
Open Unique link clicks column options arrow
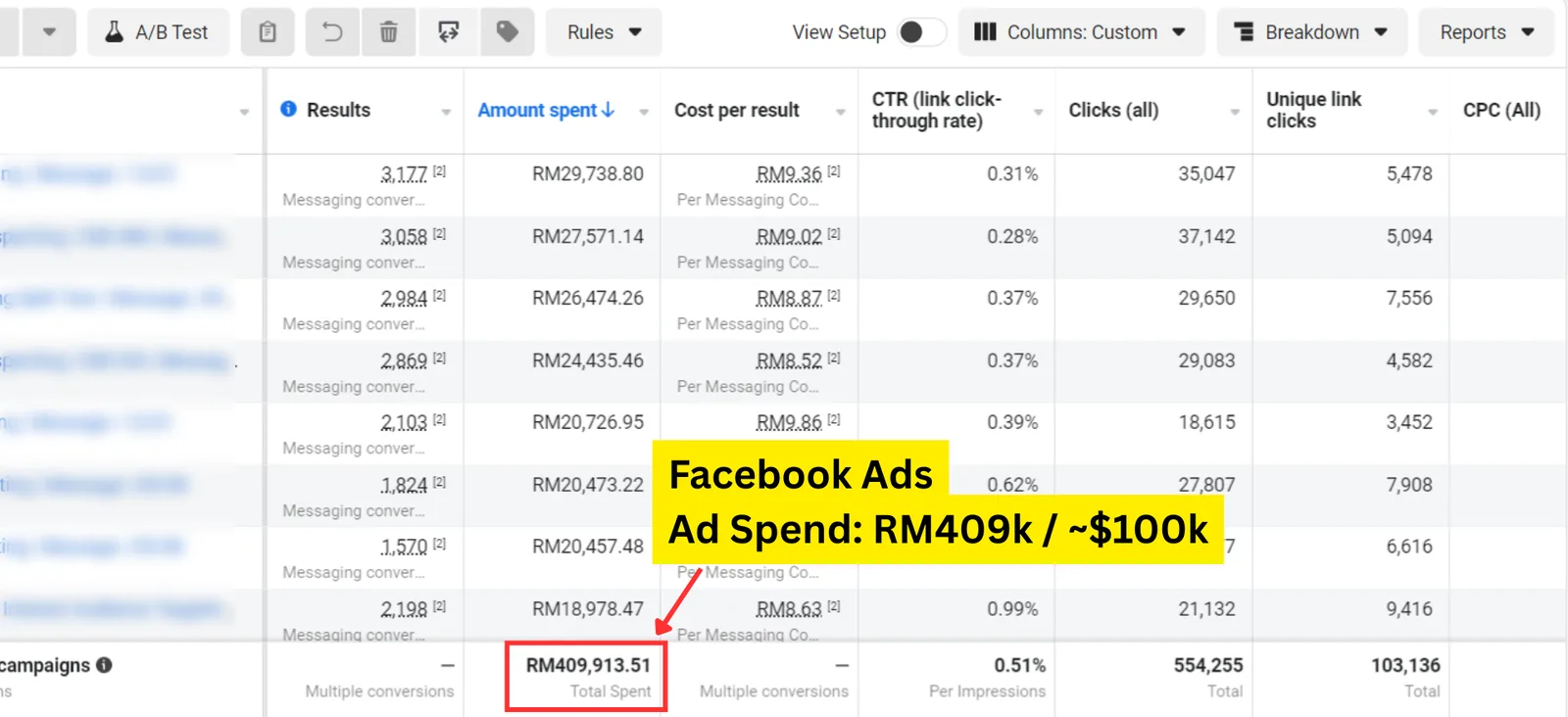pyautogui.click(x=1433, y=112)
